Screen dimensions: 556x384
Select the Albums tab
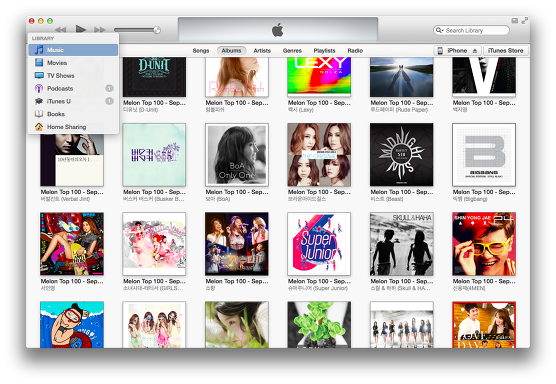coord(231,51)
